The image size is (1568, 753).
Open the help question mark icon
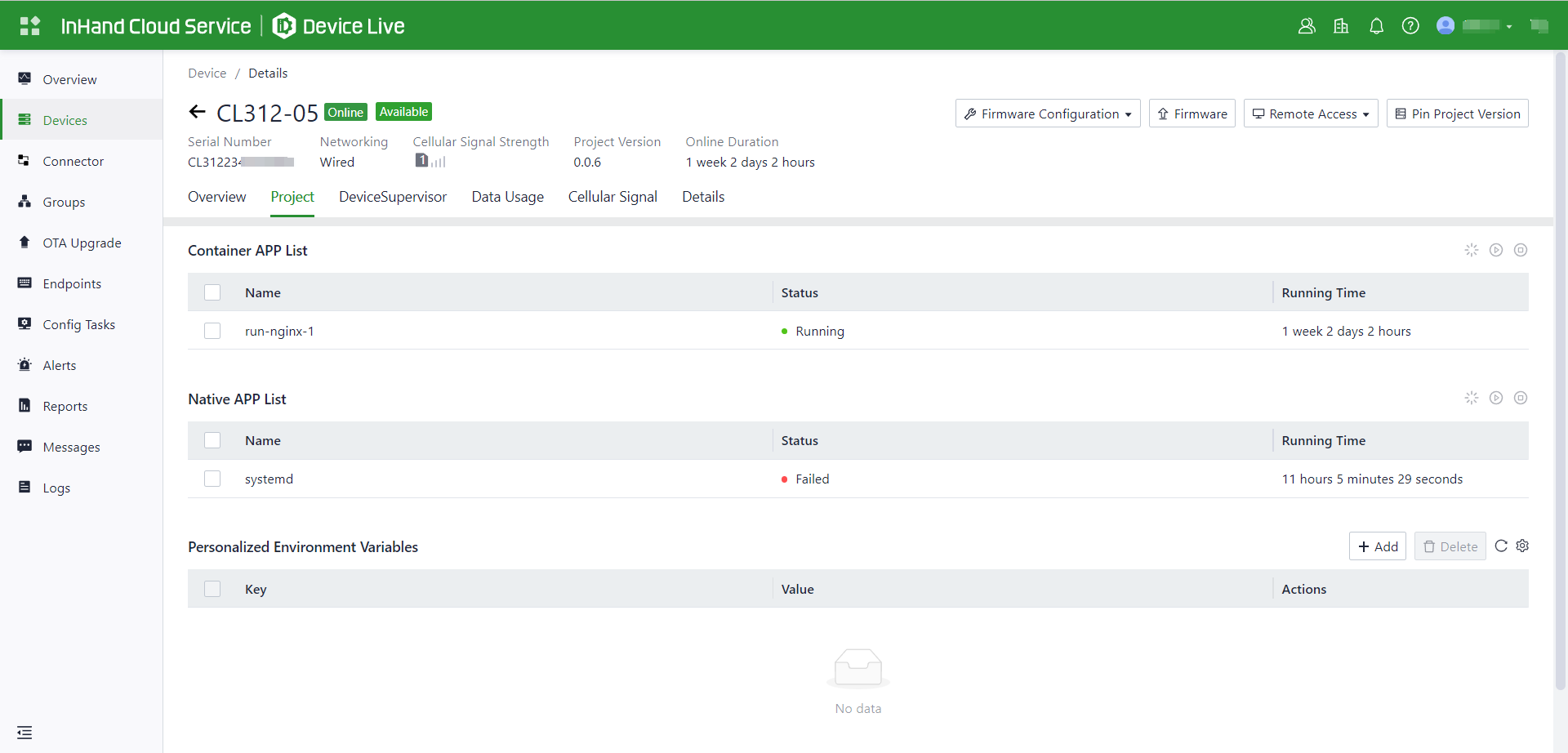click(x=1410, y=26)
